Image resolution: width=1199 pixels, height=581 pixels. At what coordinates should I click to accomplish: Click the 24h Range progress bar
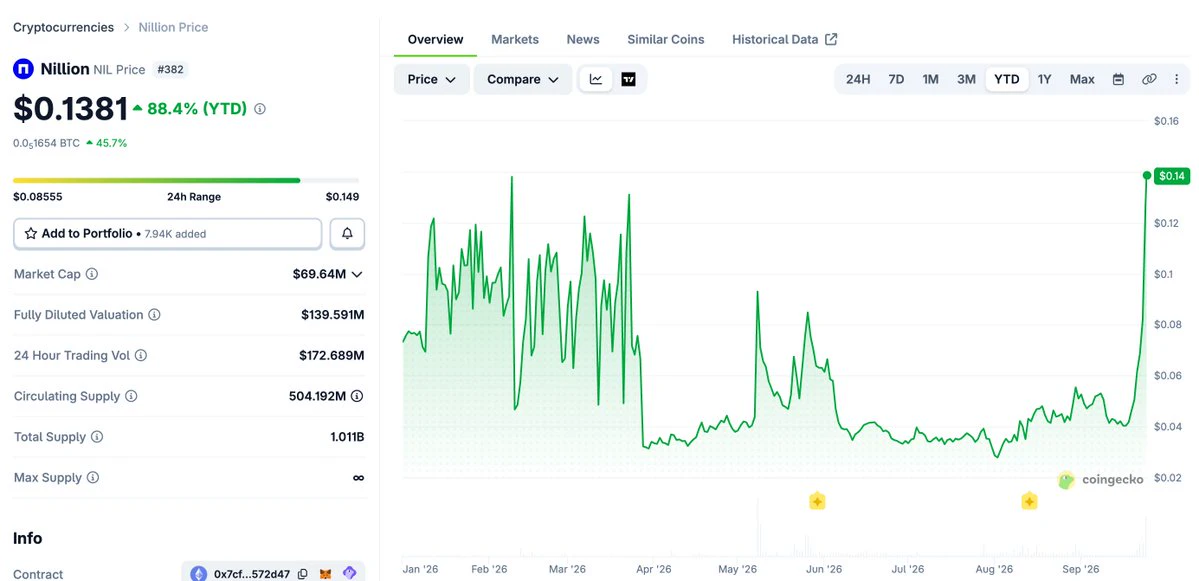pyautogui.click(x=186, y=180)
